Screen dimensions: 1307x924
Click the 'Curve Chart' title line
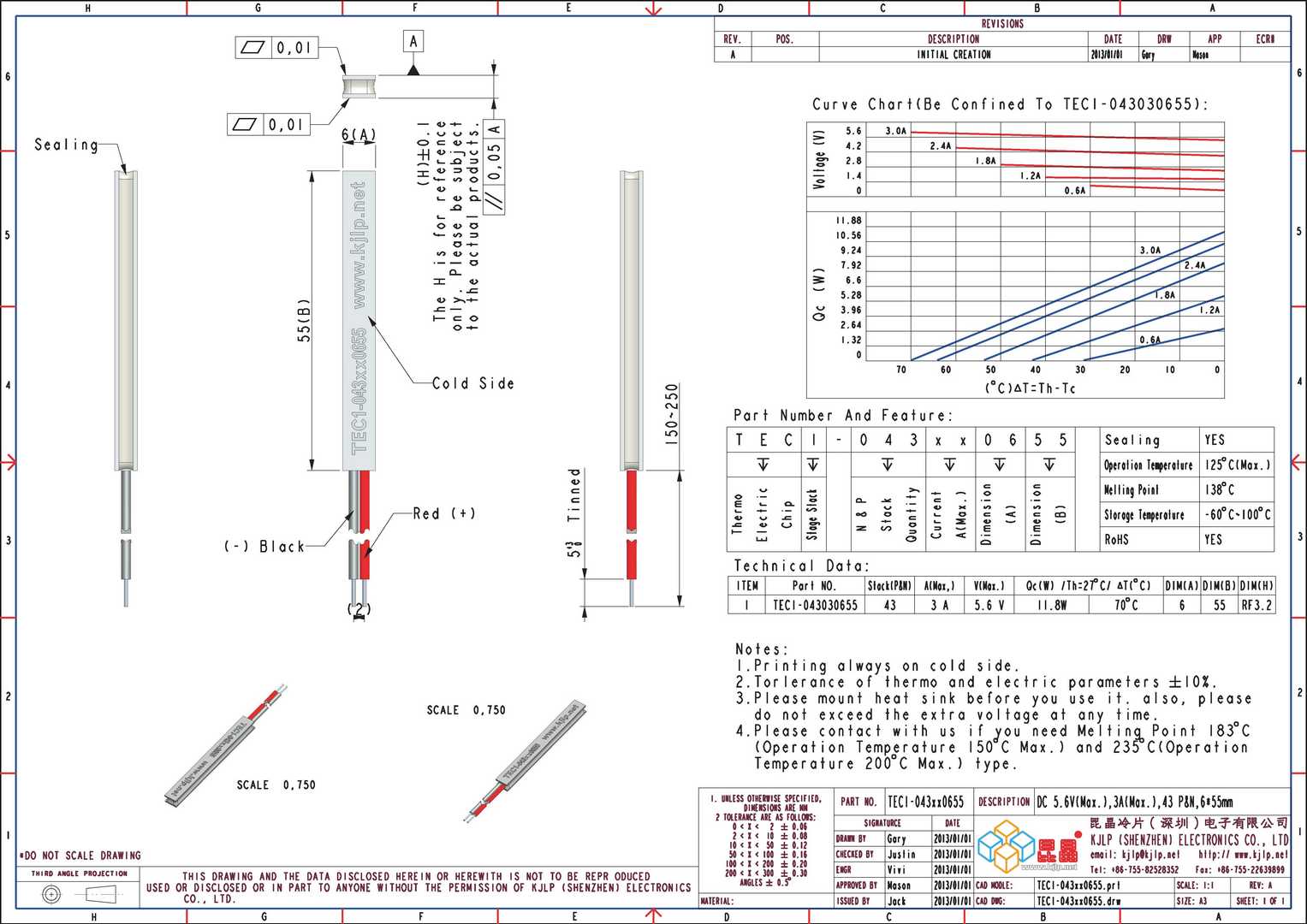[x=1010, y=104]
